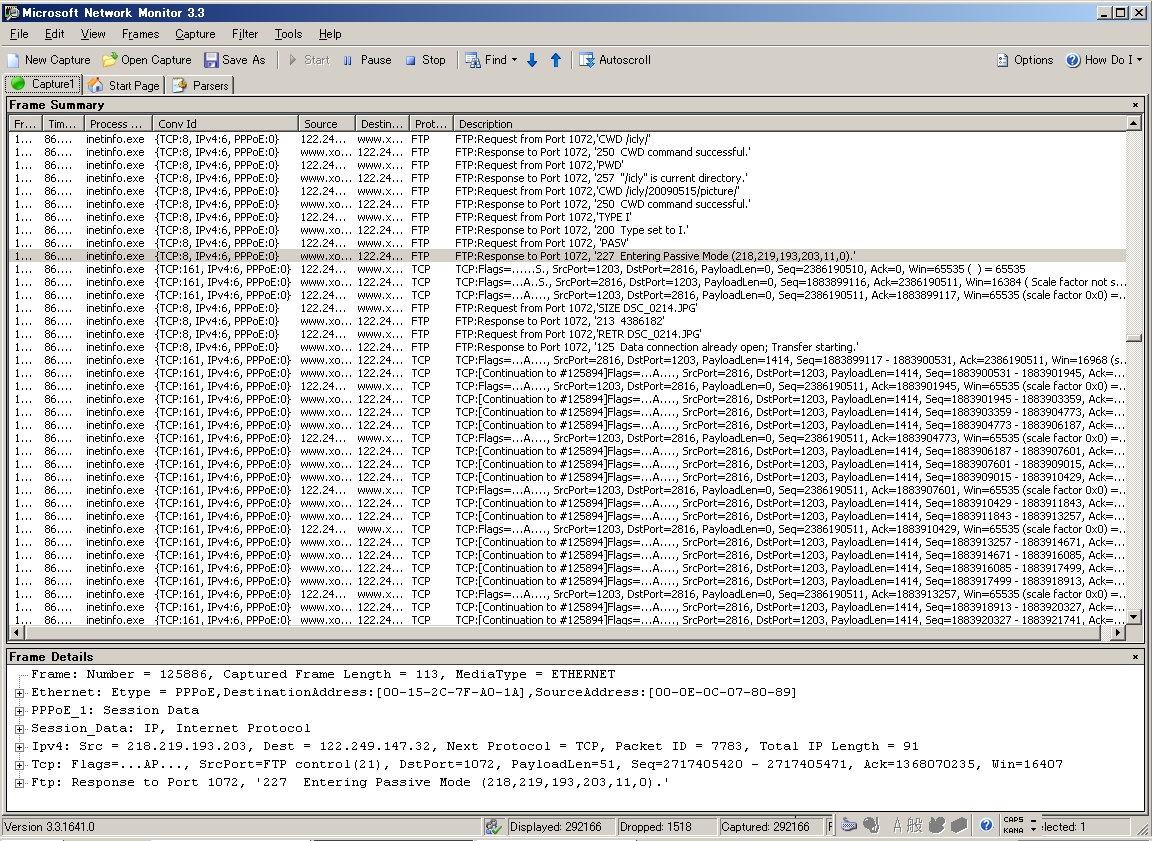Switch to the Start Page tab
The image size is (1152, 841).
[x=123, y=85]
